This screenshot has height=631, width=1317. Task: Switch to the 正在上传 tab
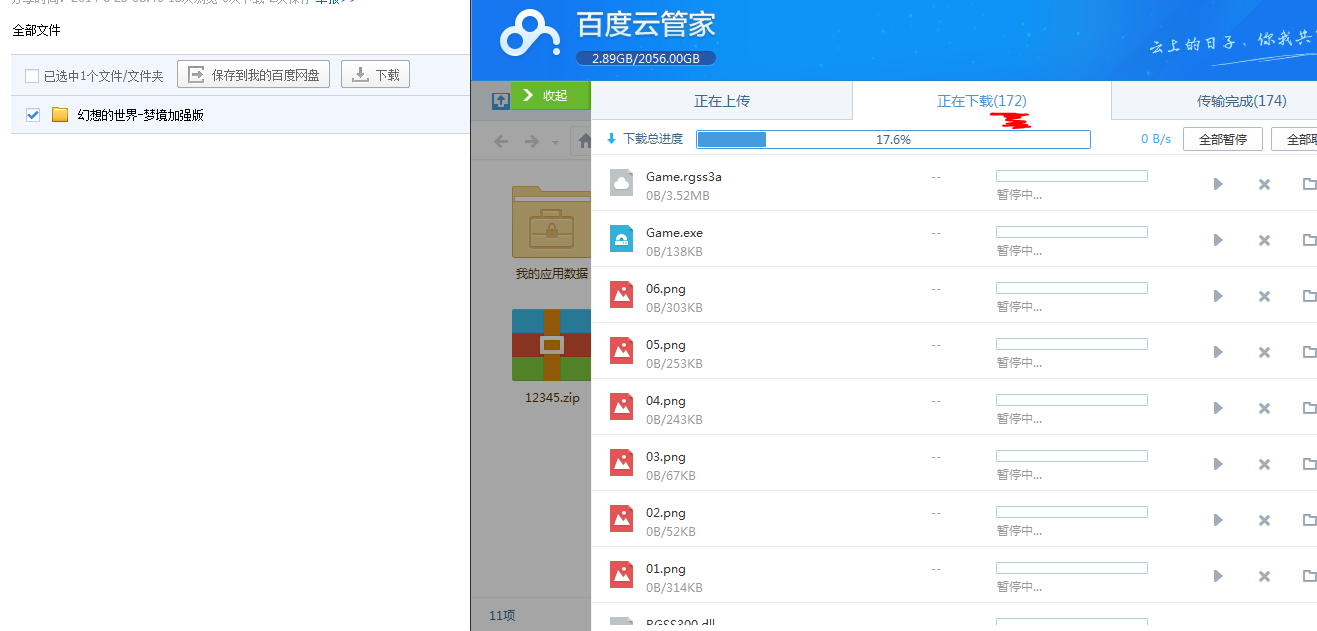(x=722, y=101)
